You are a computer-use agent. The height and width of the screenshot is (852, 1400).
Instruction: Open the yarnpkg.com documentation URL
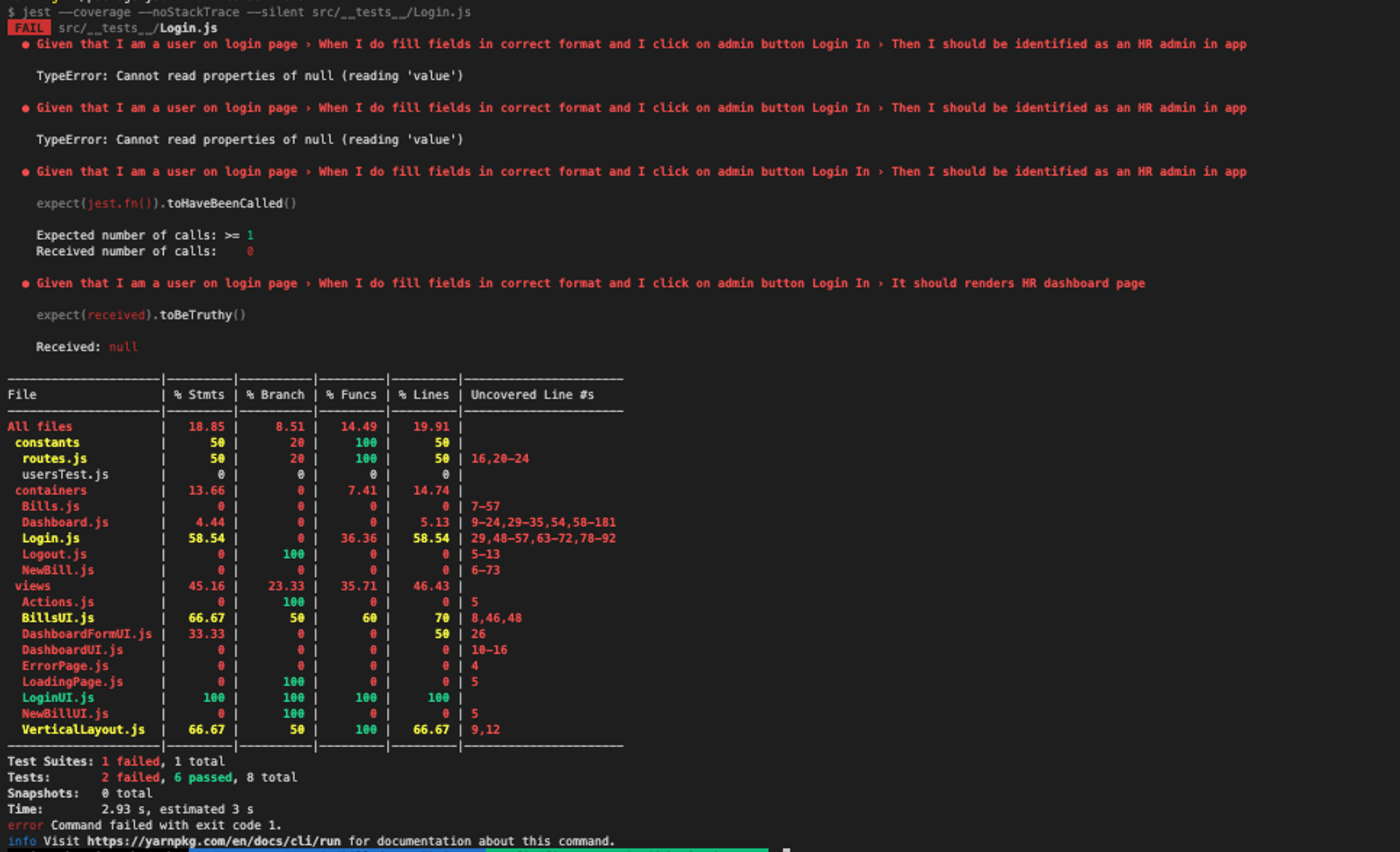pos(213,841)
